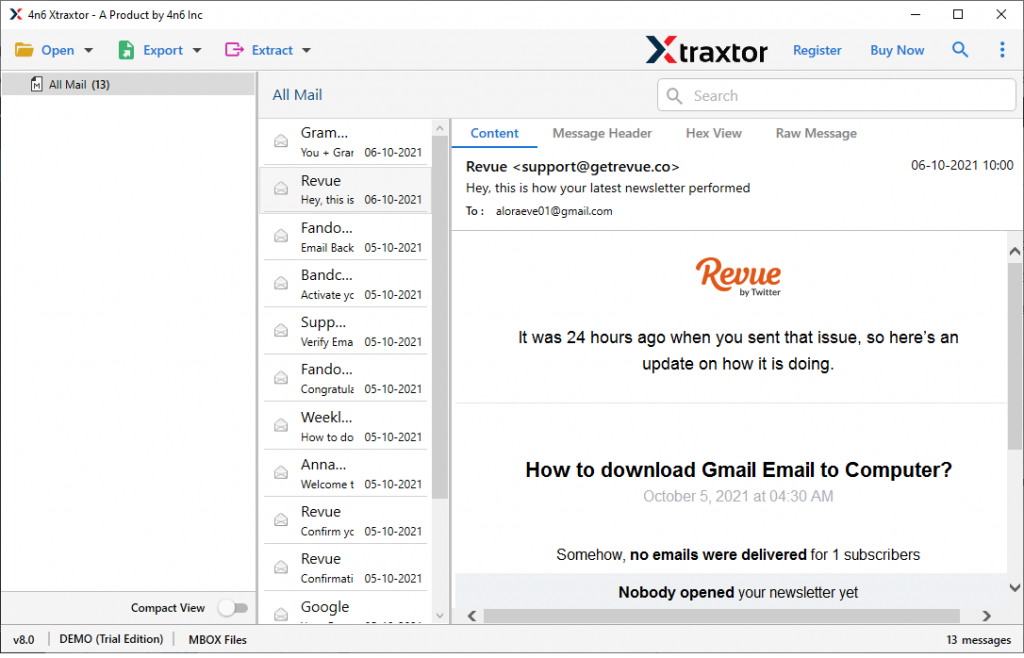Select the All Mail mailbox icon
This screenshot has height=658, width=1024.
[x=39, y=82]
